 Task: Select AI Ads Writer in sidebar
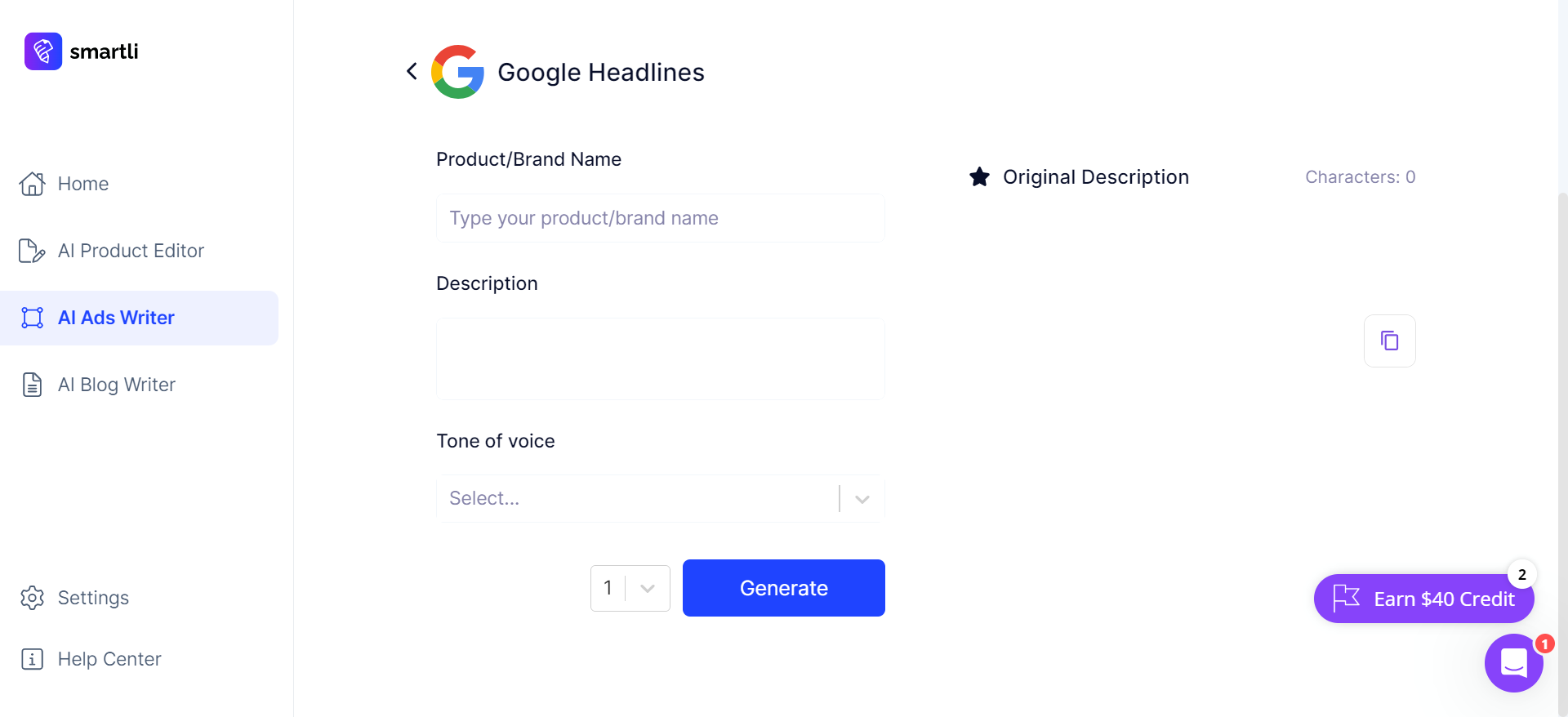(x=116, y=318)
